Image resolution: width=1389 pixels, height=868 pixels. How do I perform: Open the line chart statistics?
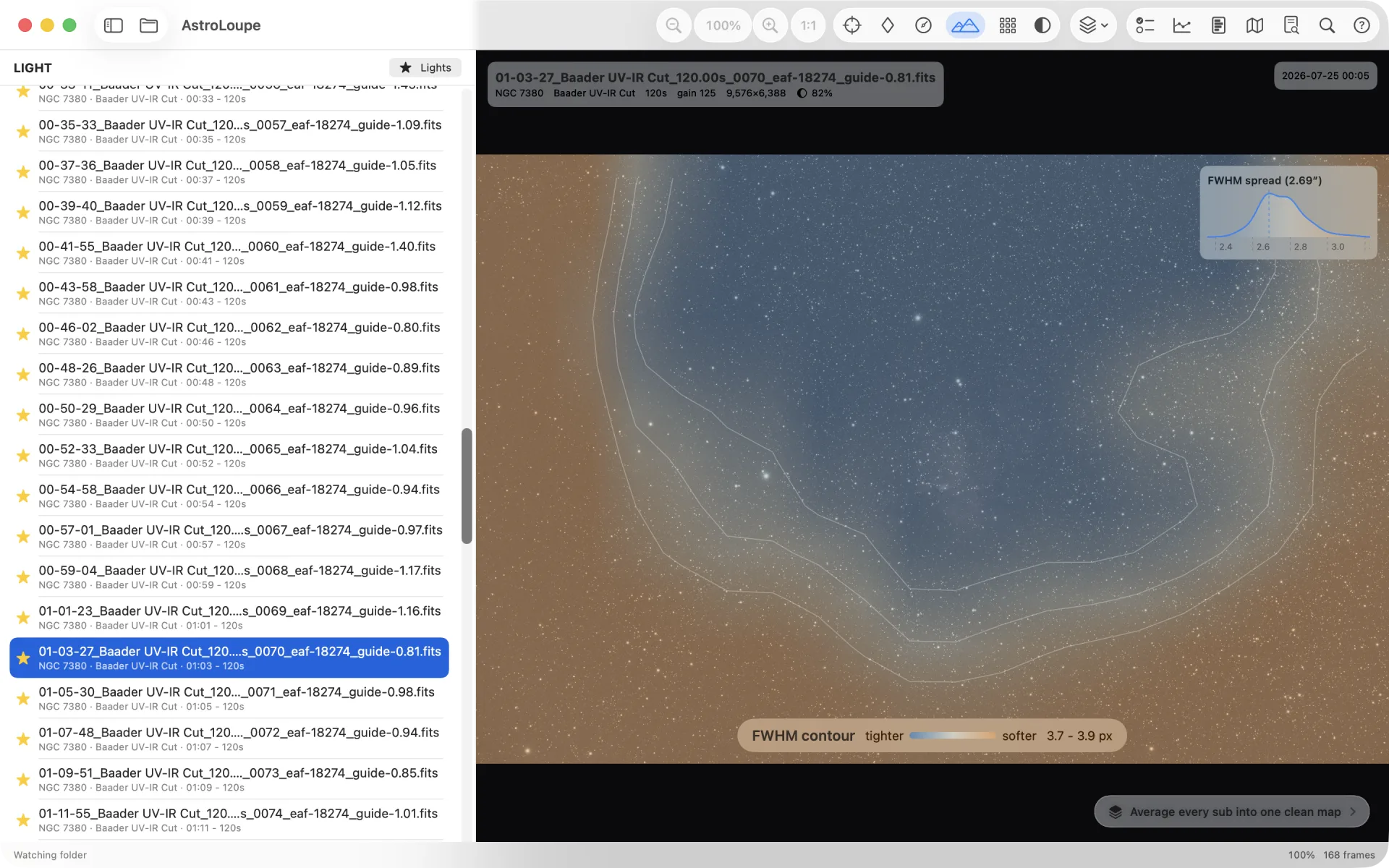[x=1182, y=25]
